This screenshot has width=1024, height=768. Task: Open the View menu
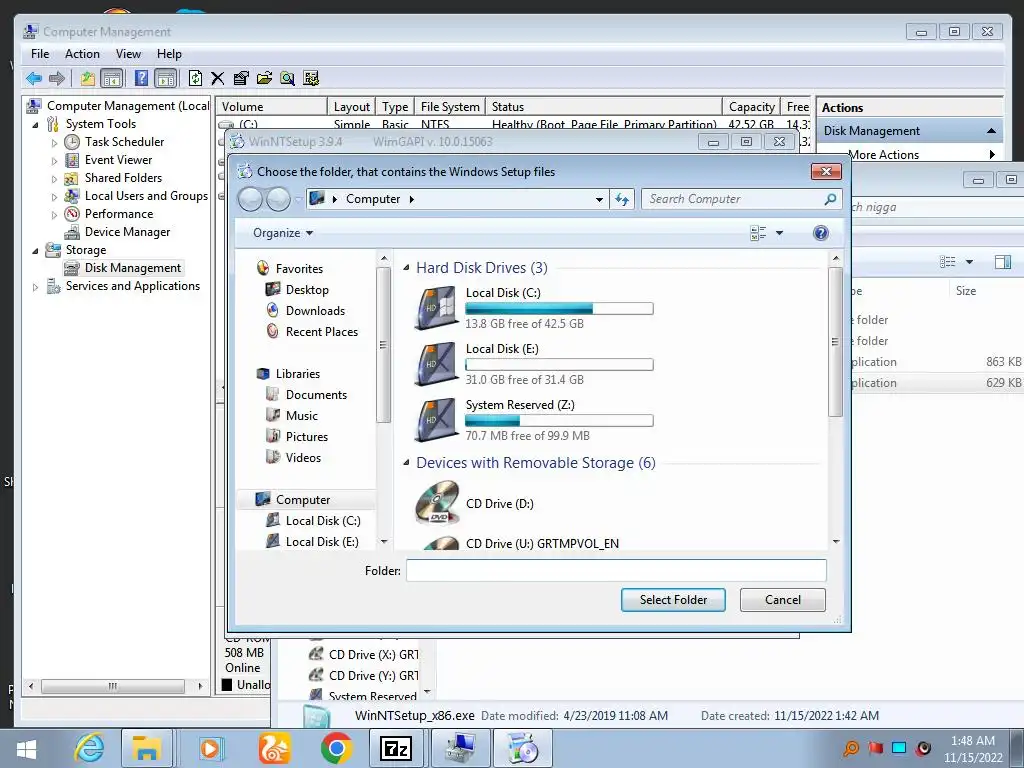tap(128, 54)
